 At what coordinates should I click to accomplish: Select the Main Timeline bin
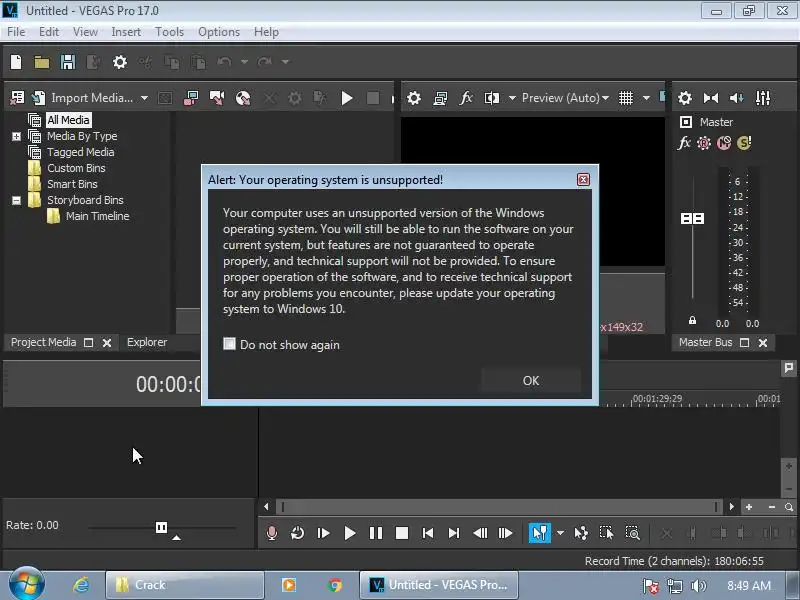tap(97, 216)
